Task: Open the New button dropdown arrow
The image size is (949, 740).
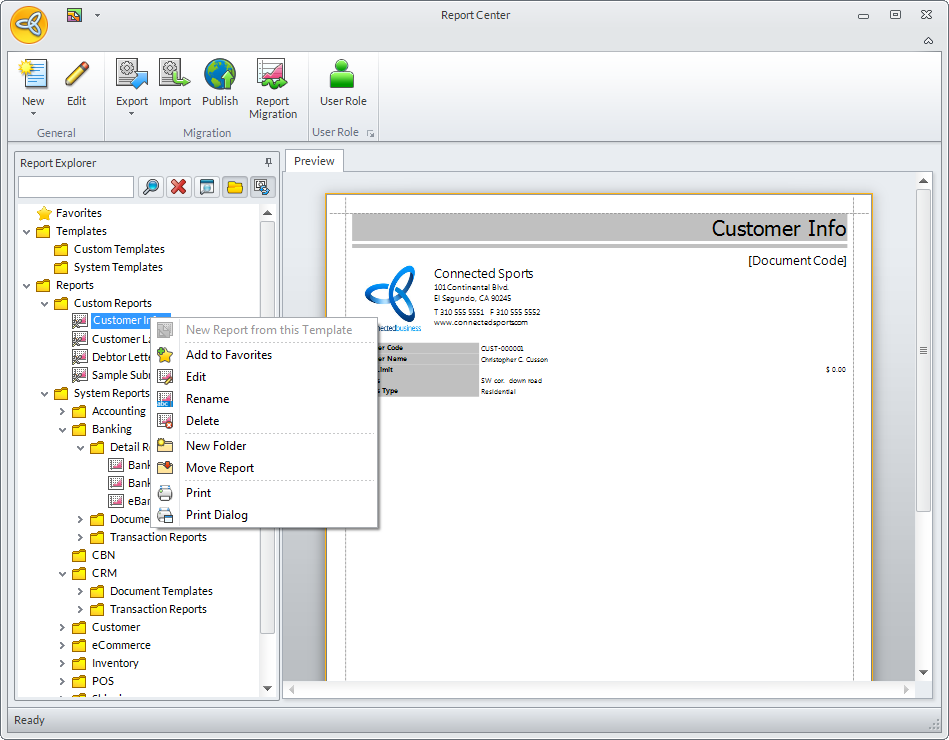Action: coord(33,114)
